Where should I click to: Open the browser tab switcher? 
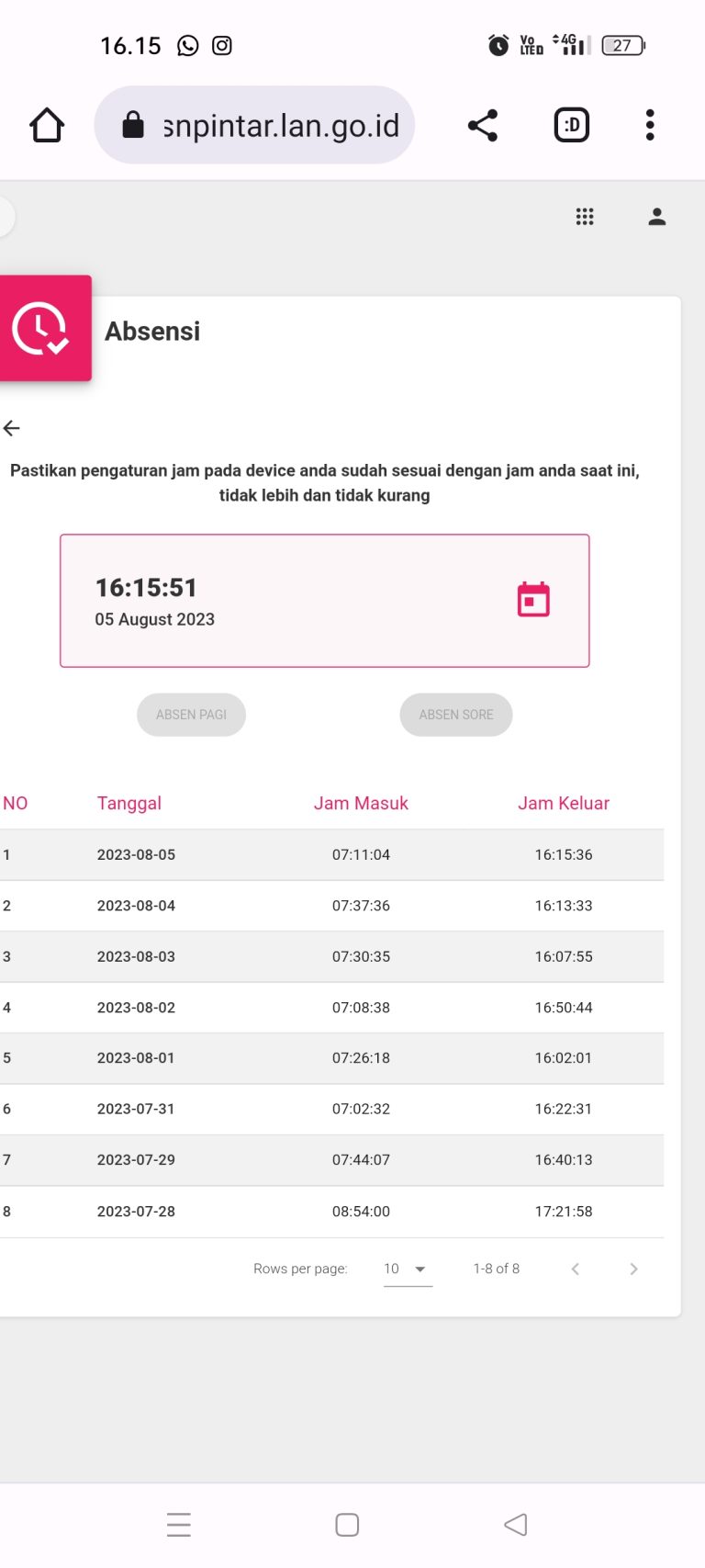(572, 125)
